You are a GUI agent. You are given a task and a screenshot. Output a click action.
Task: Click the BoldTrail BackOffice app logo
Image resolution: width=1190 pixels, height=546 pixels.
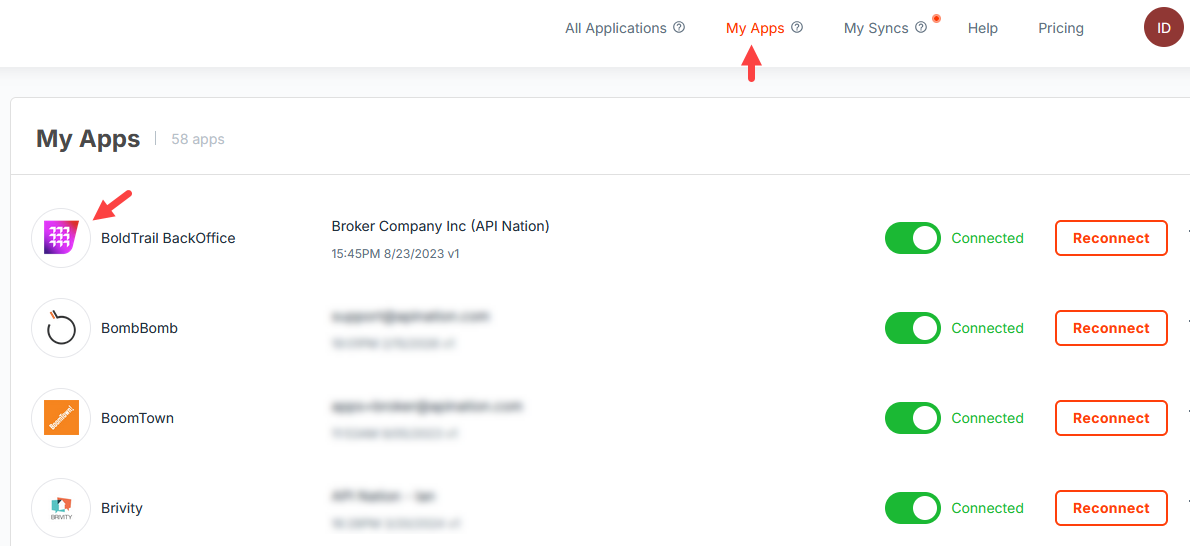61,238
